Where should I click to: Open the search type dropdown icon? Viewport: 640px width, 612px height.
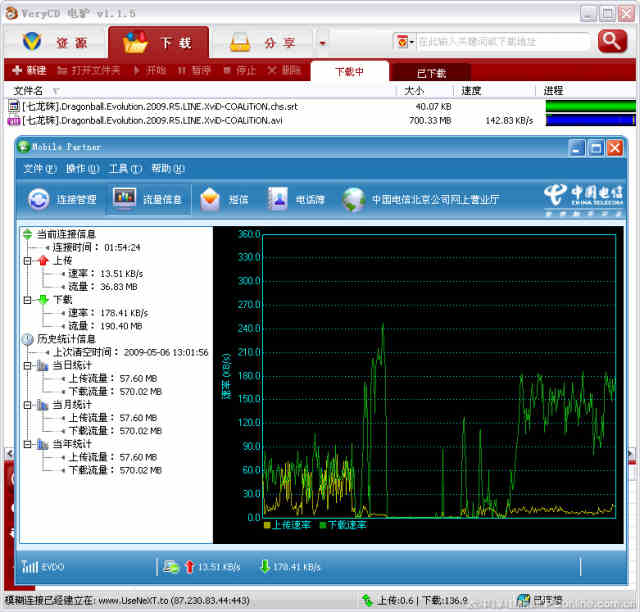point(405,42)
